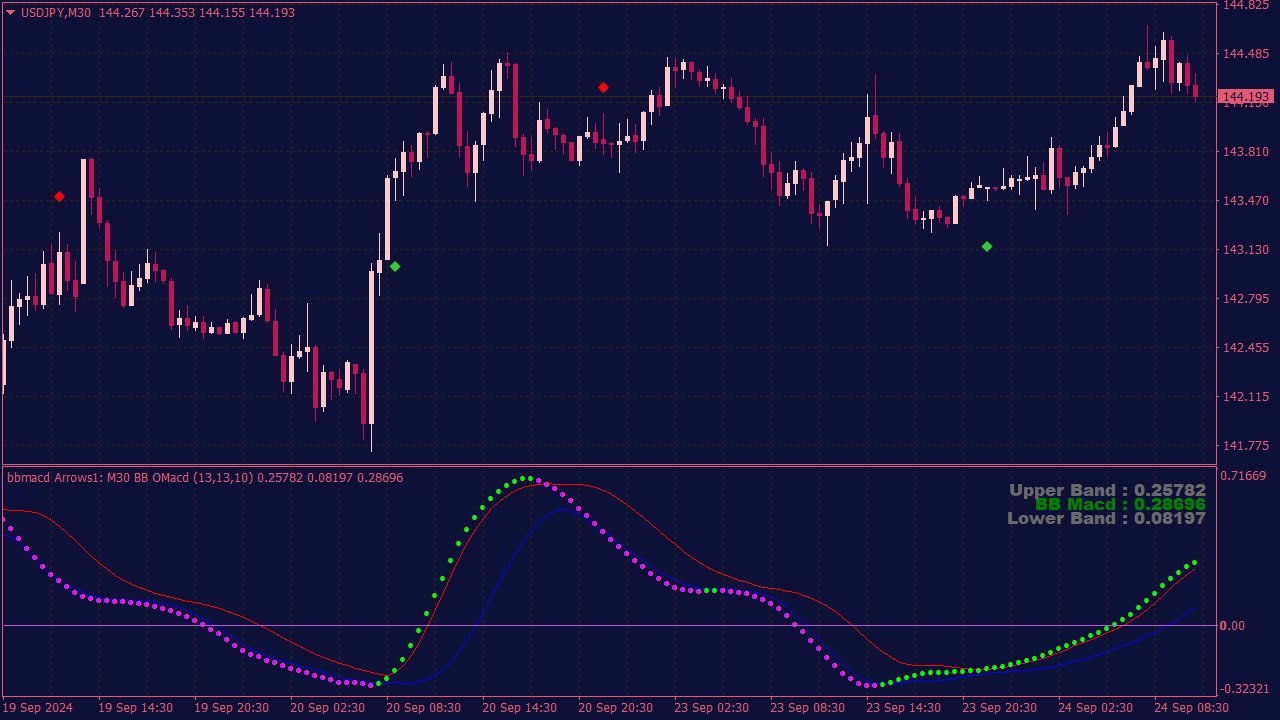Viewport: 1280px width, 720px height.
Task: Click the 23 Sep 20:30 time label
Action: 999,708
